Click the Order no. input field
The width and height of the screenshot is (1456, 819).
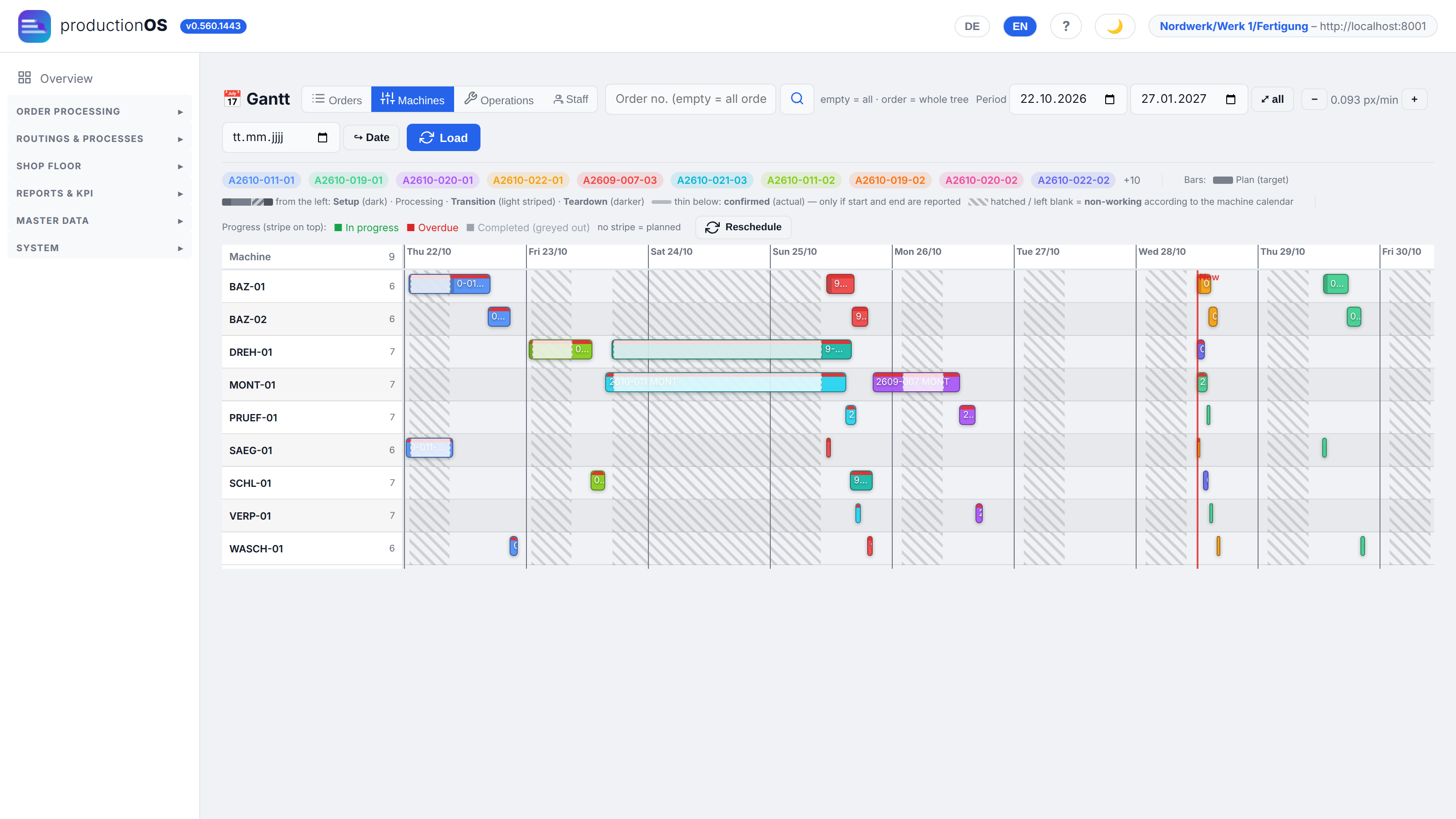click(x=691, y=99)
